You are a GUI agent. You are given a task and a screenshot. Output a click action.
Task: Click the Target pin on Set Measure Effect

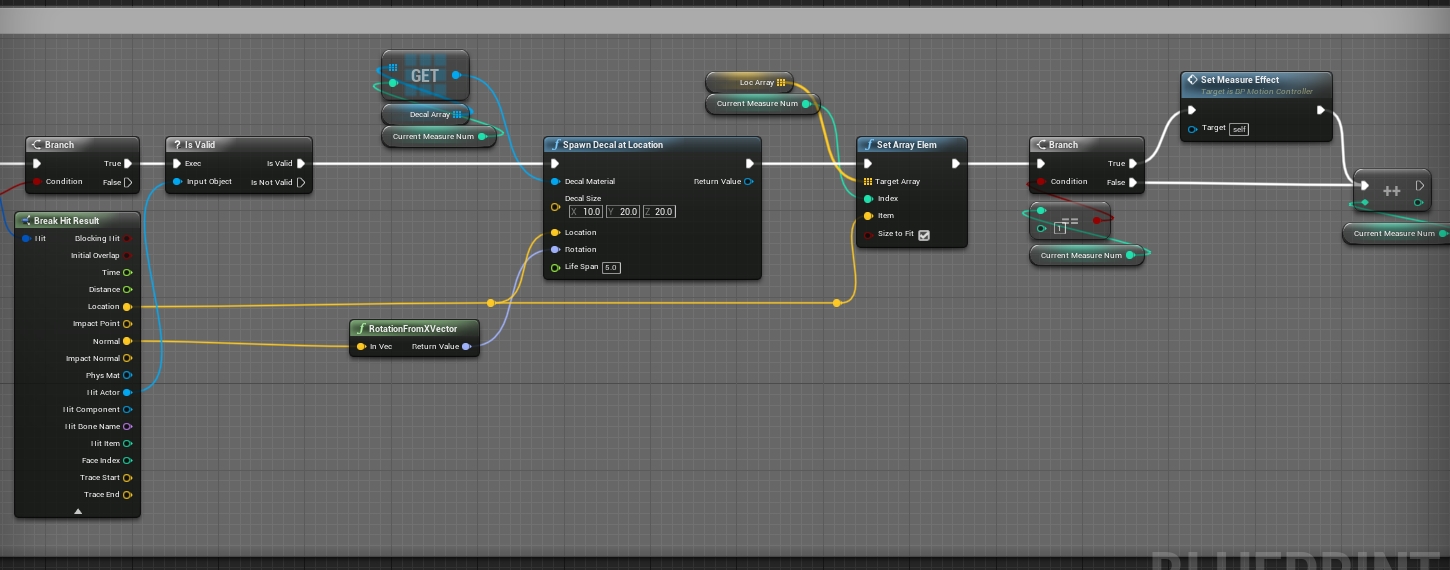[x=1193, y=129]
